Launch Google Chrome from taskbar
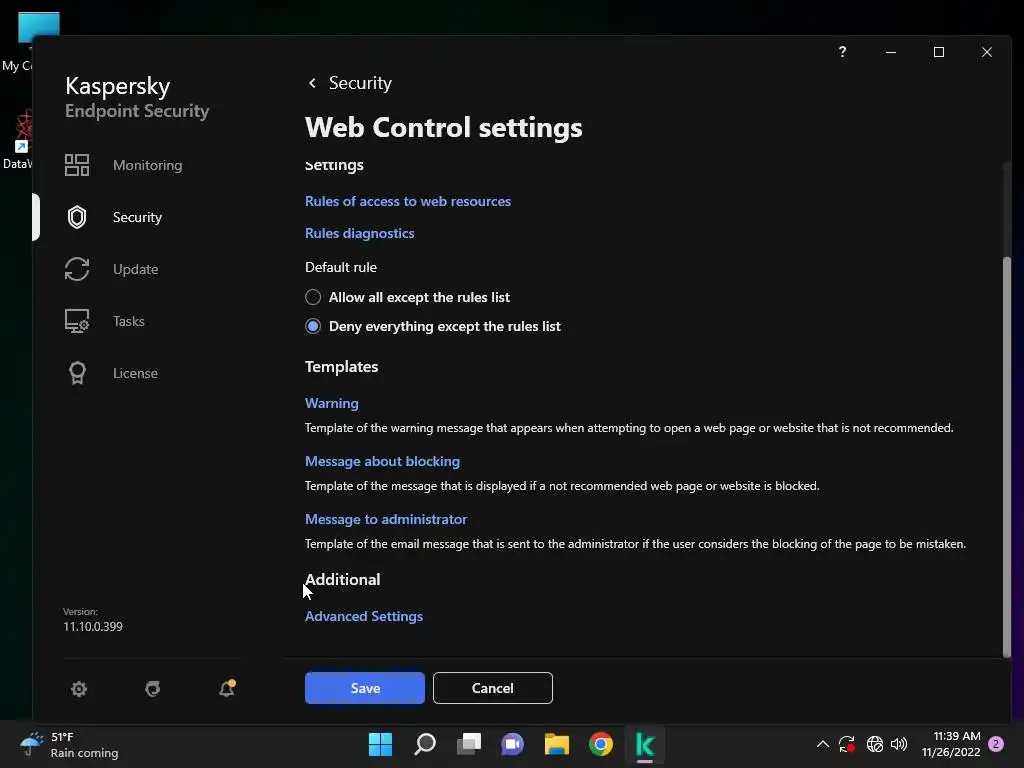 [x=601, y=744]
